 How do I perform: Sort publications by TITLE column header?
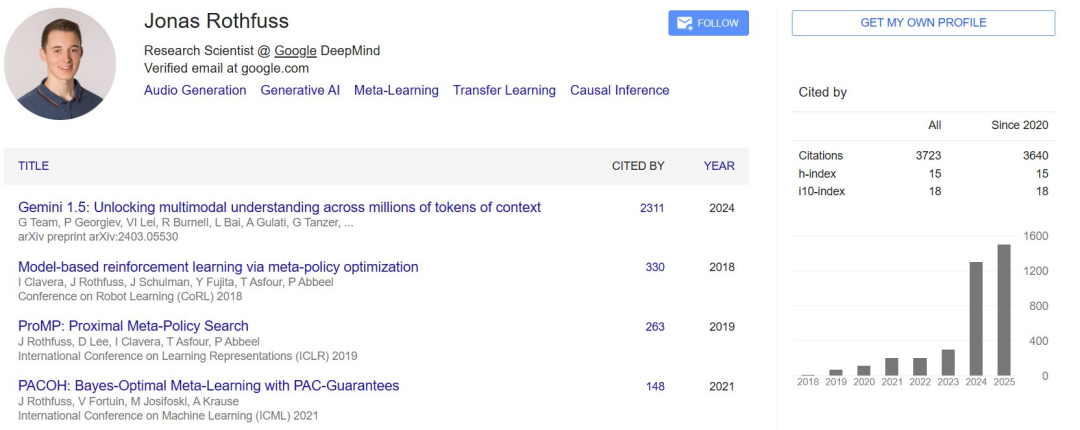coord(33,166)
